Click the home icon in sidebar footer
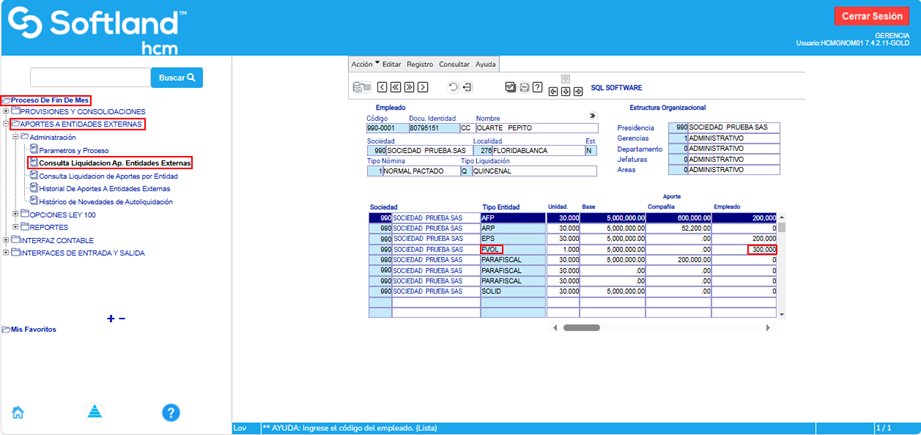Screen dimensions: 921x435 [x=17, y=412]
